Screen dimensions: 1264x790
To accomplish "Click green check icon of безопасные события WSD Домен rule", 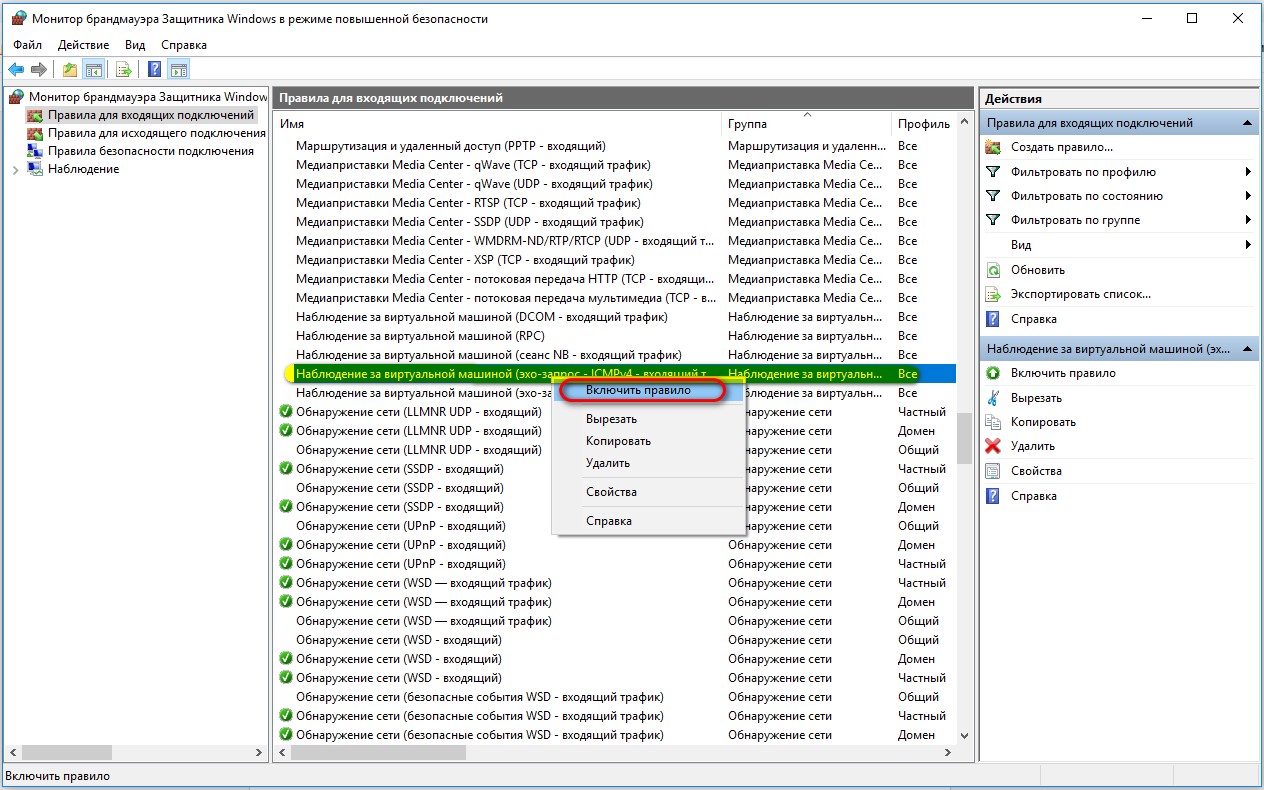I will point(286,735).
